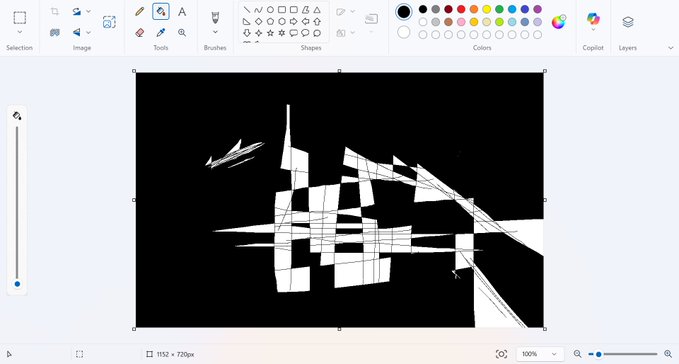This screenshot has height=364, width=679.
Task: Select the Text tool
Action: [x=182, y=11]
